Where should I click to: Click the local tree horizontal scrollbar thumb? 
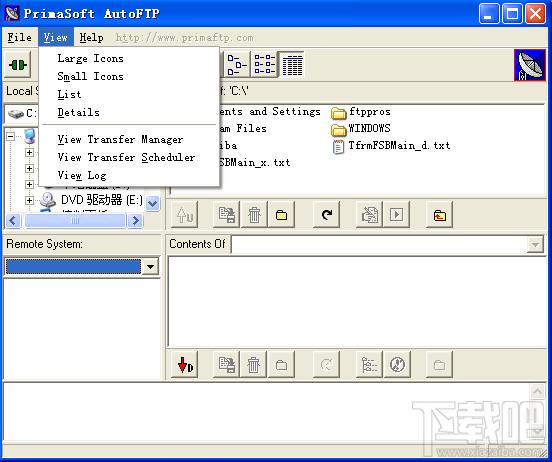(75, 221)
